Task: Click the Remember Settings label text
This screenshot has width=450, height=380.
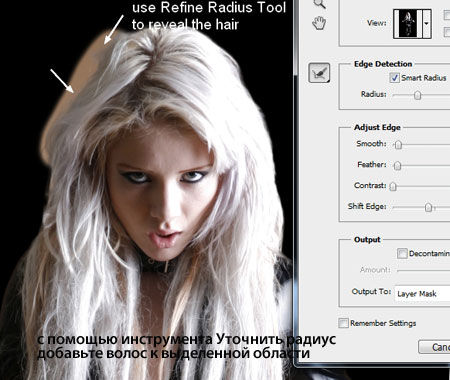Action: [383, 323]
